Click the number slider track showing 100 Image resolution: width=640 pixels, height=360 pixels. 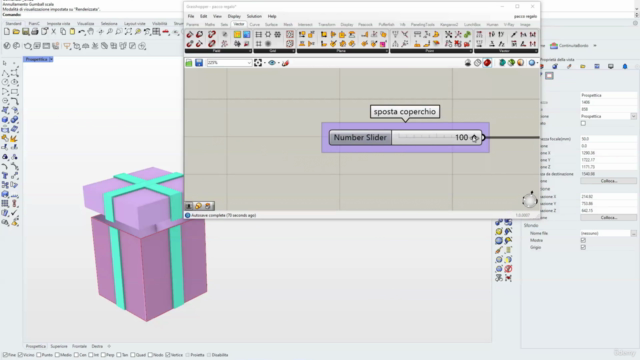coord(436,138)
